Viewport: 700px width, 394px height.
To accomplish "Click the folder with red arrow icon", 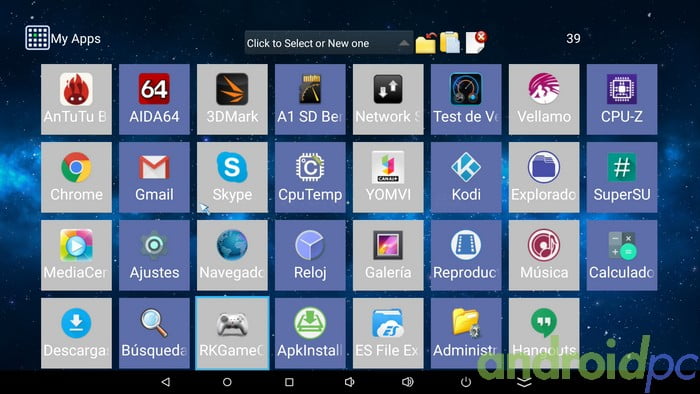I will coord(426,43).
